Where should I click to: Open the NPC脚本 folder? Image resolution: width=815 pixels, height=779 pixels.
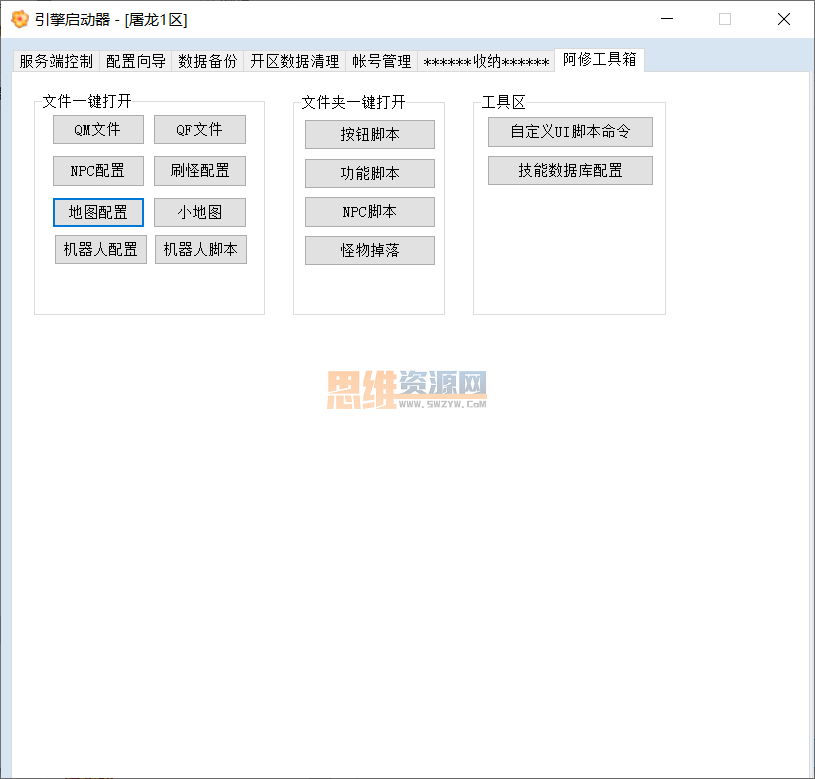(x=370, y=212)
